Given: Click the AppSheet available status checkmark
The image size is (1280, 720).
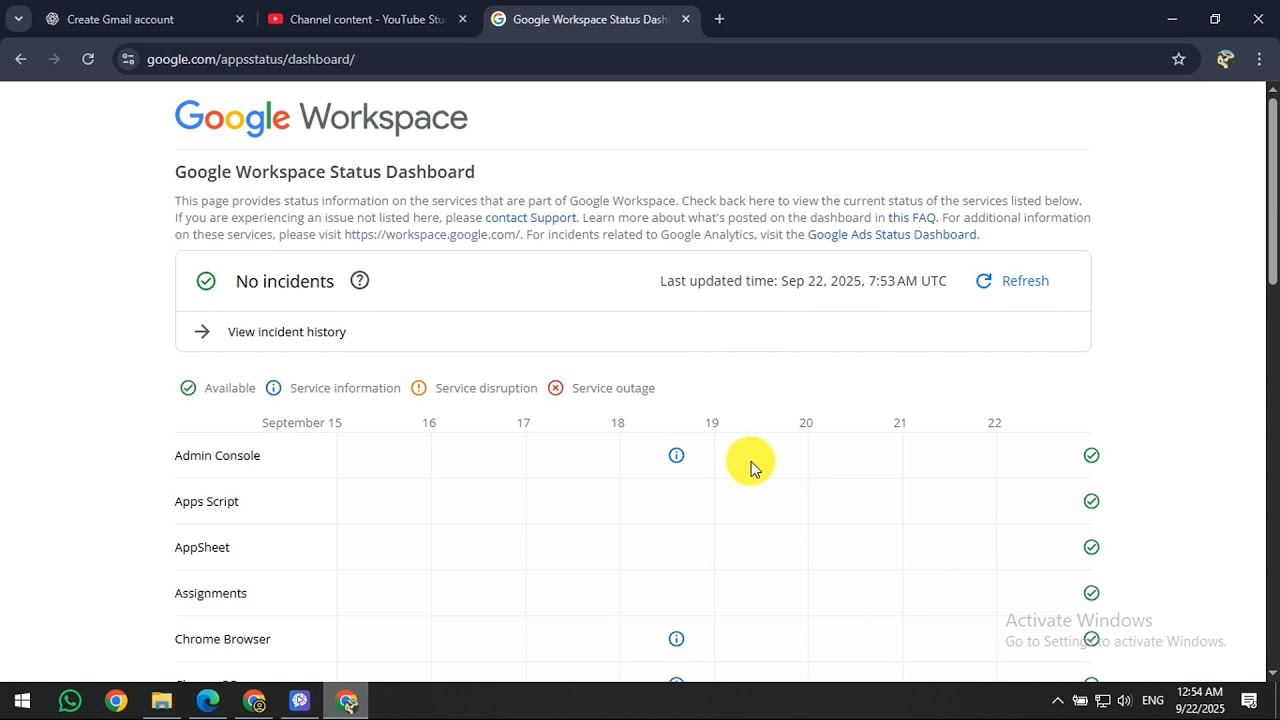Looking at the screenshot, I should pyautogui.click(x=1091, y=547).
